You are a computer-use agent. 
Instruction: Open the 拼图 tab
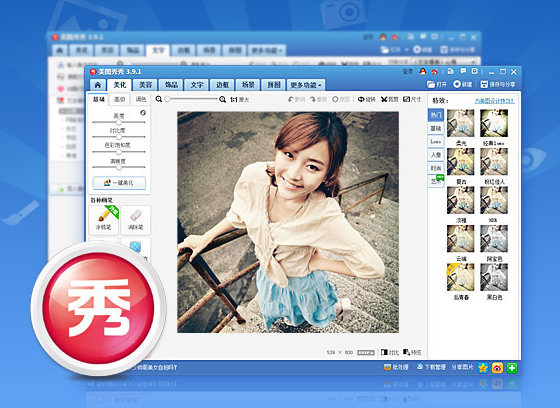(274, 85)
